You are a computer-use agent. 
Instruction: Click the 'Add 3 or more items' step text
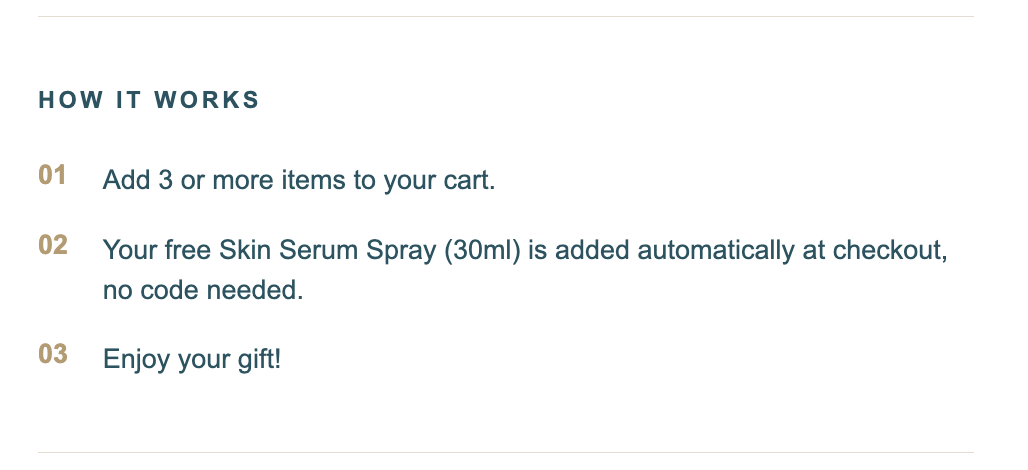[x=299, y=180]
